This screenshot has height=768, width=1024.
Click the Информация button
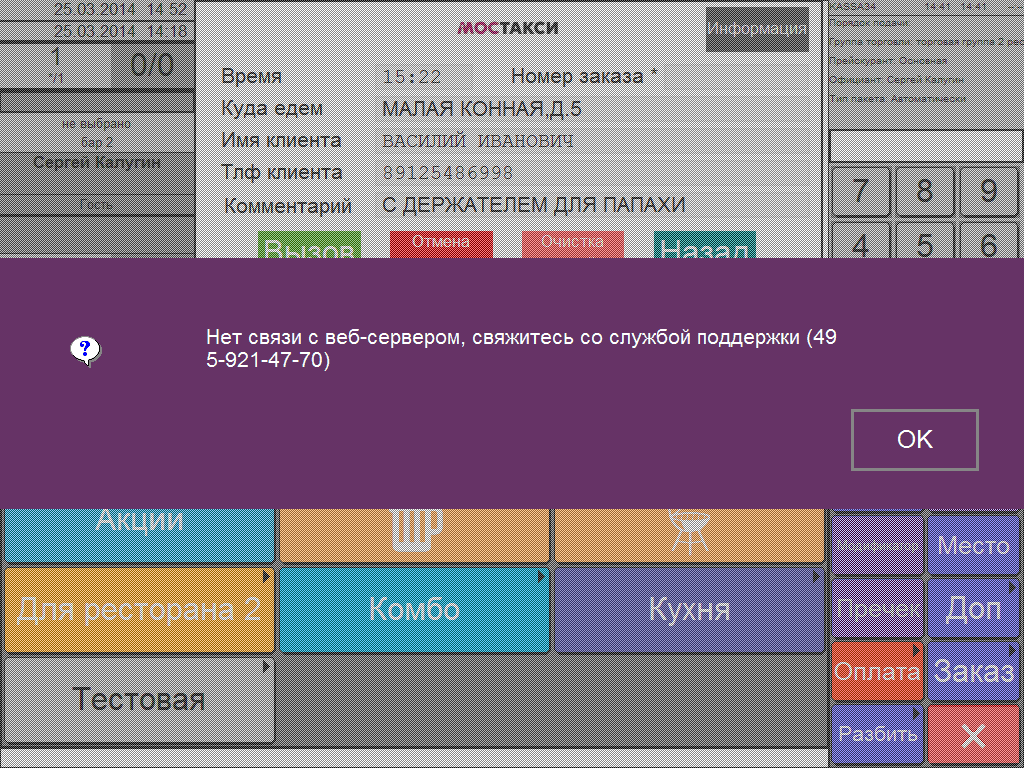point(757,29)
